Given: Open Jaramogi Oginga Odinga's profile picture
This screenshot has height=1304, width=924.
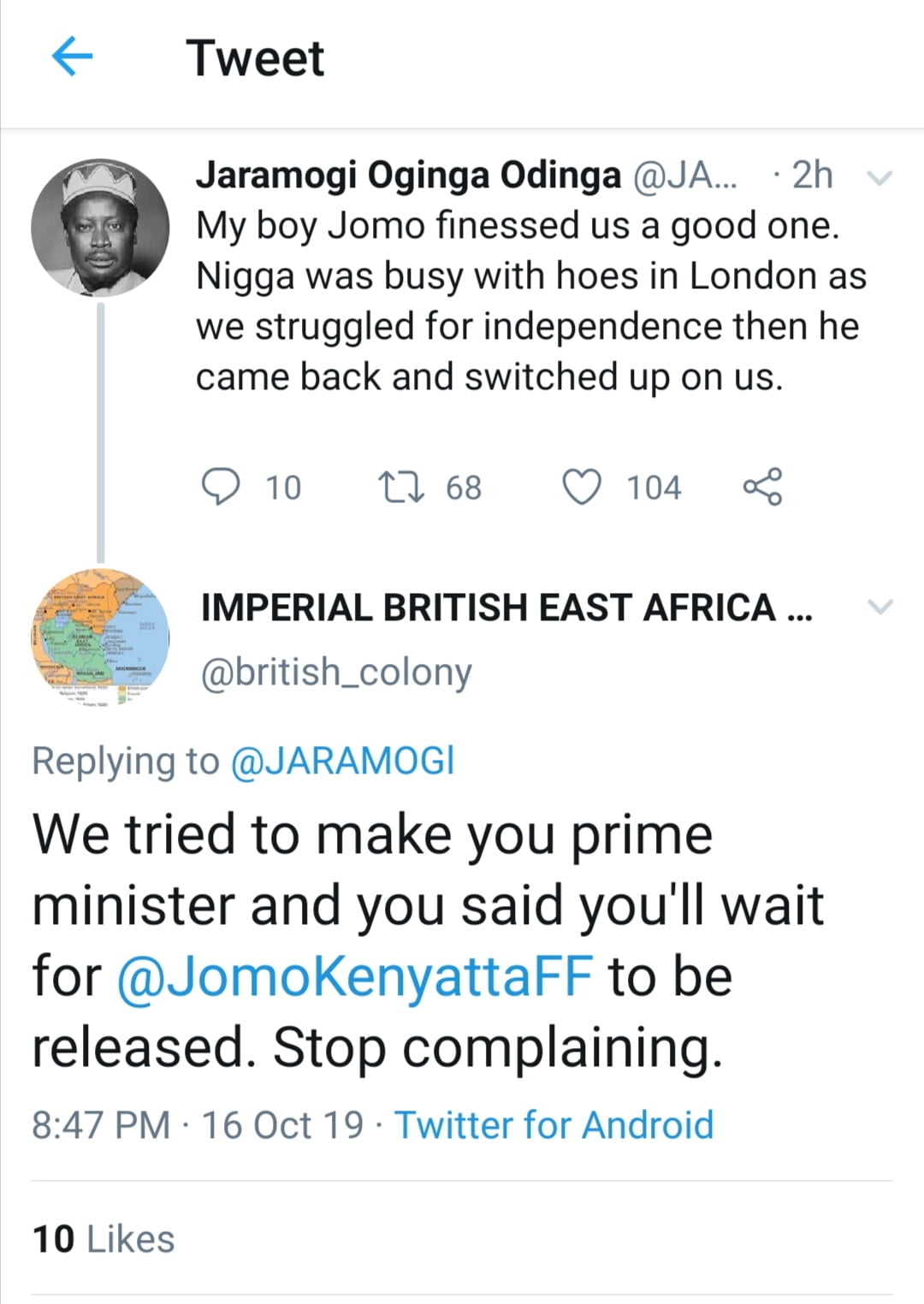Looking at the screenshot, I should (100, 228).
